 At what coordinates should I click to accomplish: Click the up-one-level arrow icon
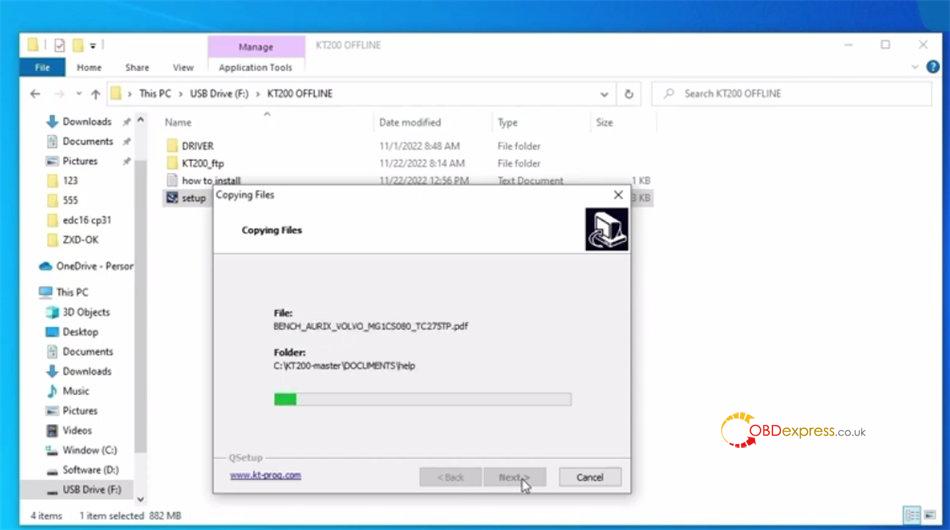(x=96, y=94)
